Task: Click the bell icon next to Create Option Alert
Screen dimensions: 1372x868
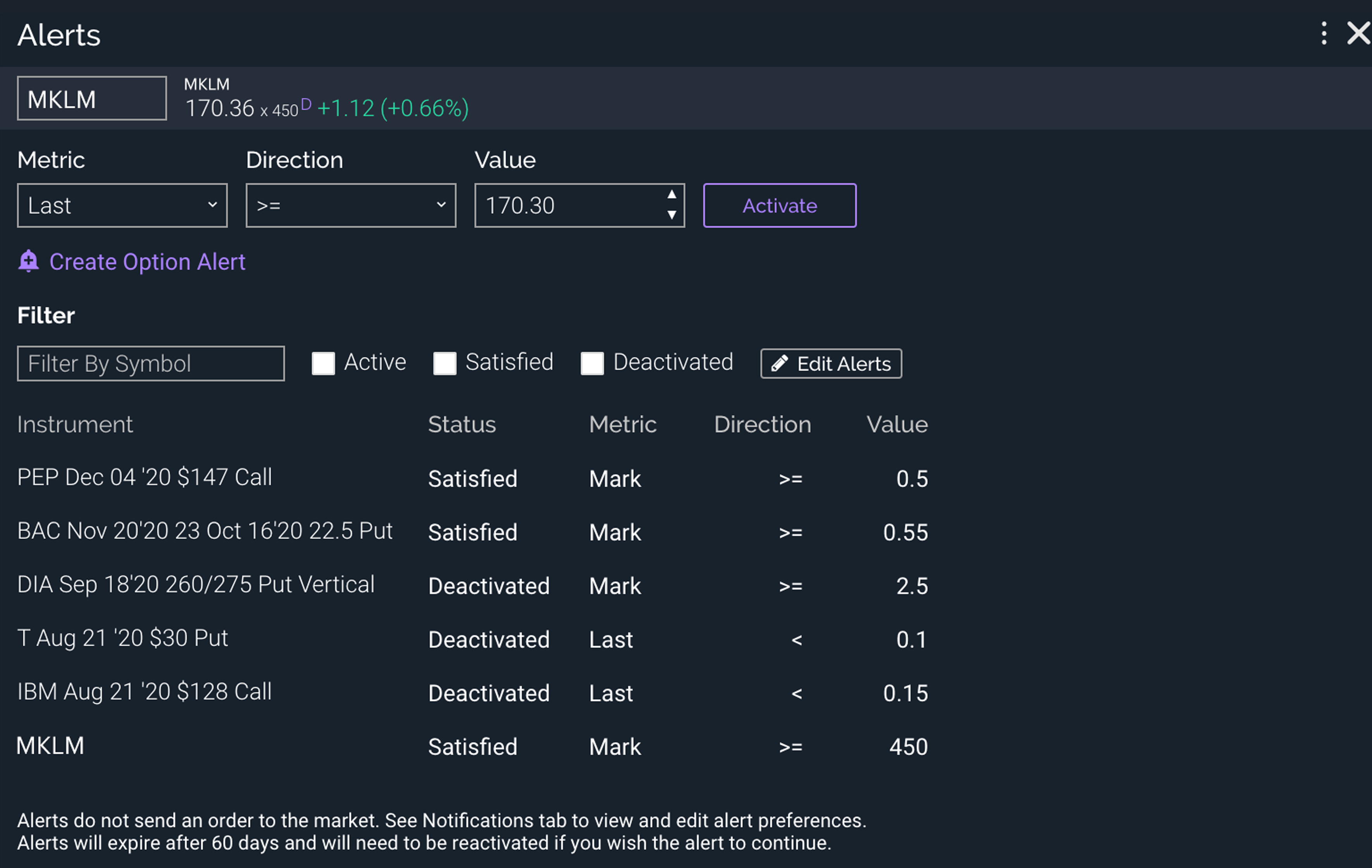Action: coord(29,262)
